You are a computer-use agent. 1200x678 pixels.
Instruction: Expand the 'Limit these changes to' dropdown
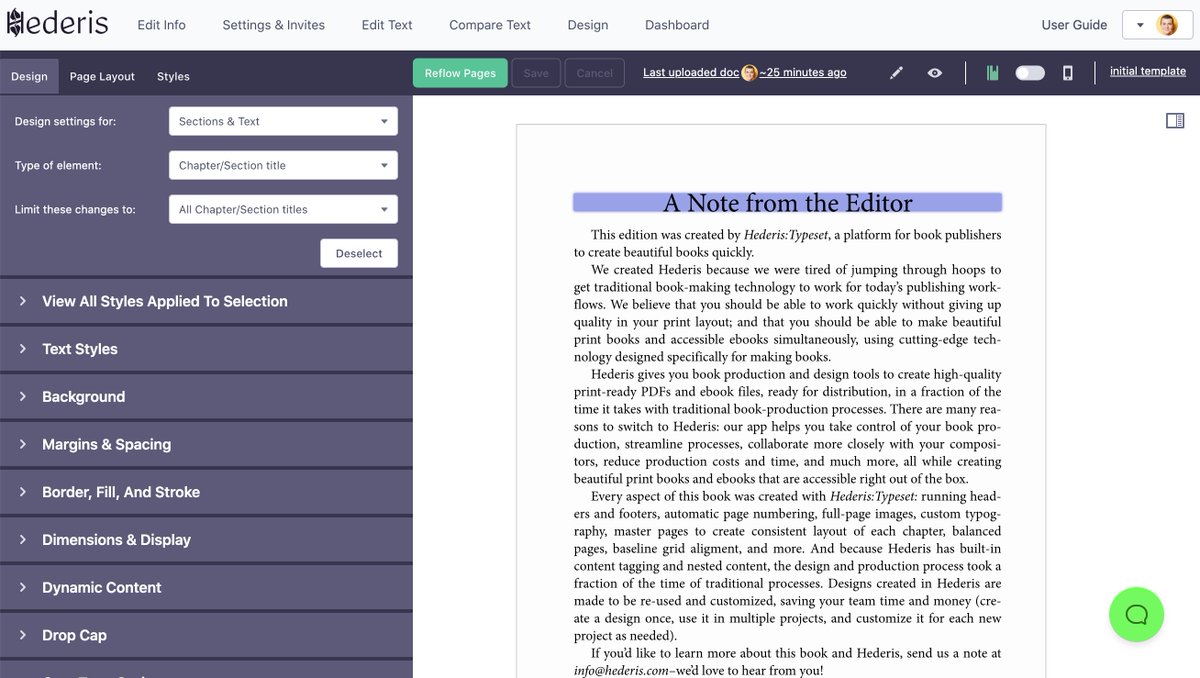click(283, 209)
